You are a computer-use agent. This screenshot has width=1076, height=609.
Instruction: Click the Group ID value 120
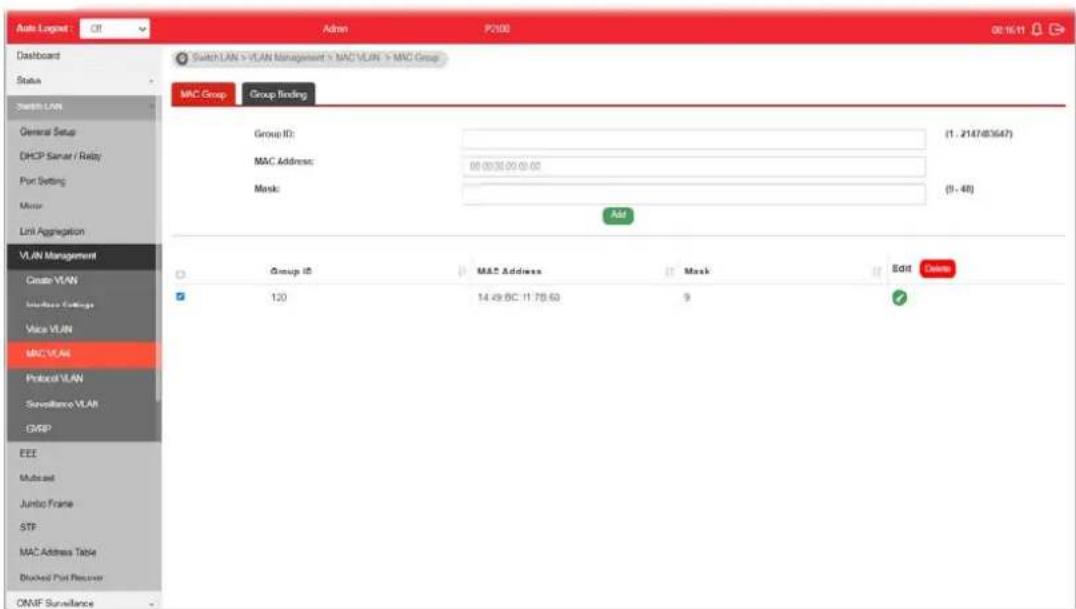pyautogui.click(x=279, y=297)
